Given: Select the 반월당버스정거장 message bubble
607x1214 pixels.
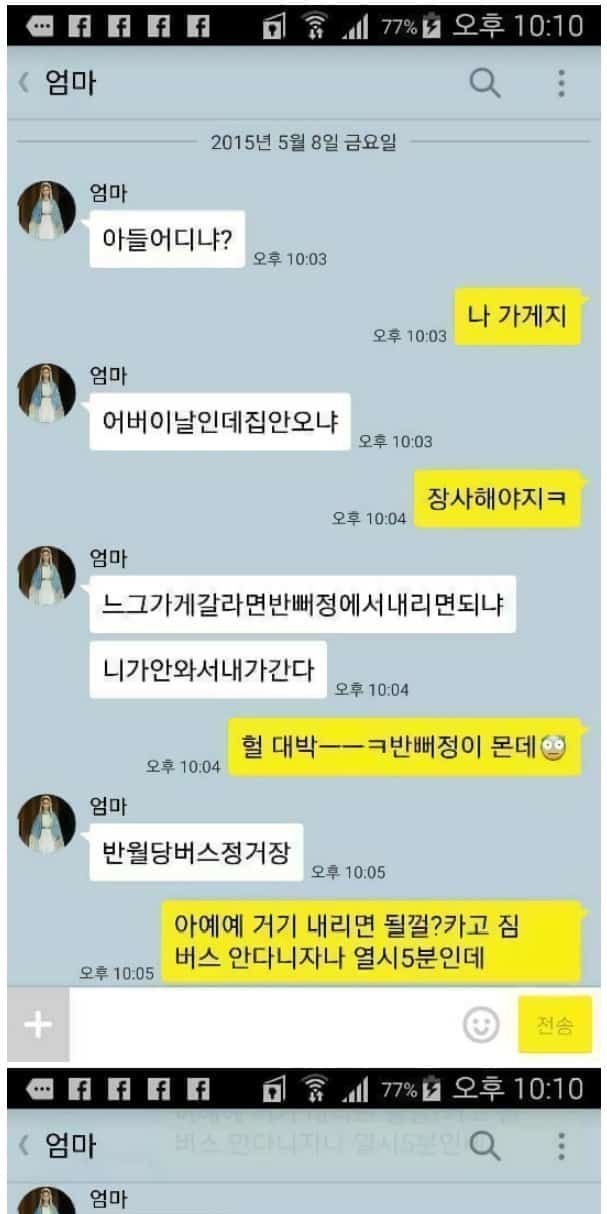Looking at the screenshot, I should pyautogui.click(x=196, y=853).
